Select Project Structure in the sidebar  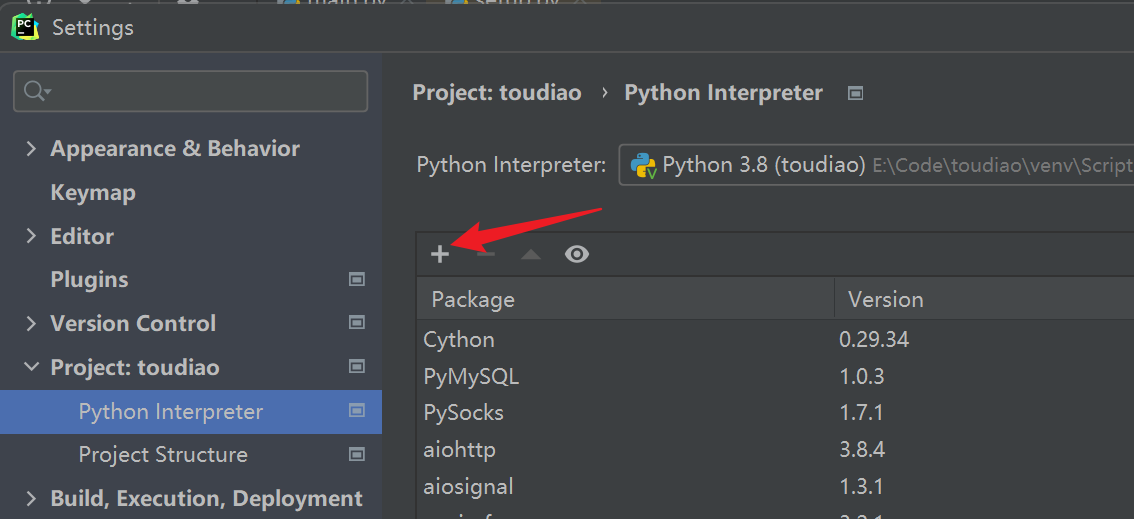tap(163, 455)
